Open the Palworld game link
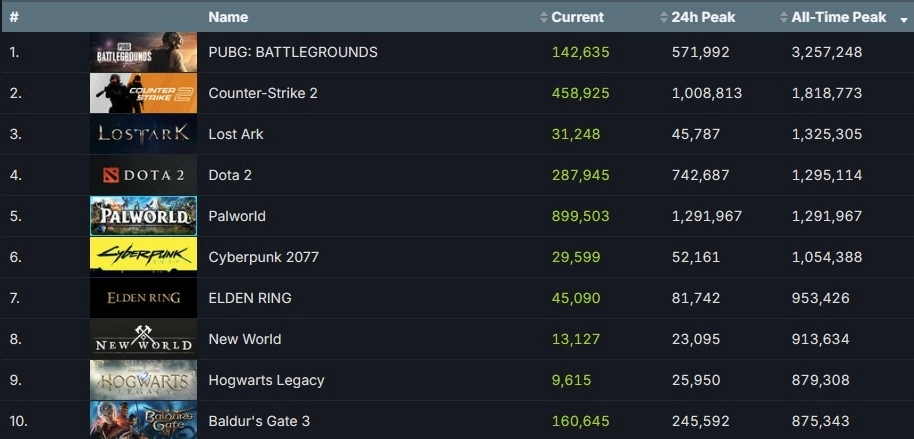Viewport: 914px width, 439px height. click(237, 216)
